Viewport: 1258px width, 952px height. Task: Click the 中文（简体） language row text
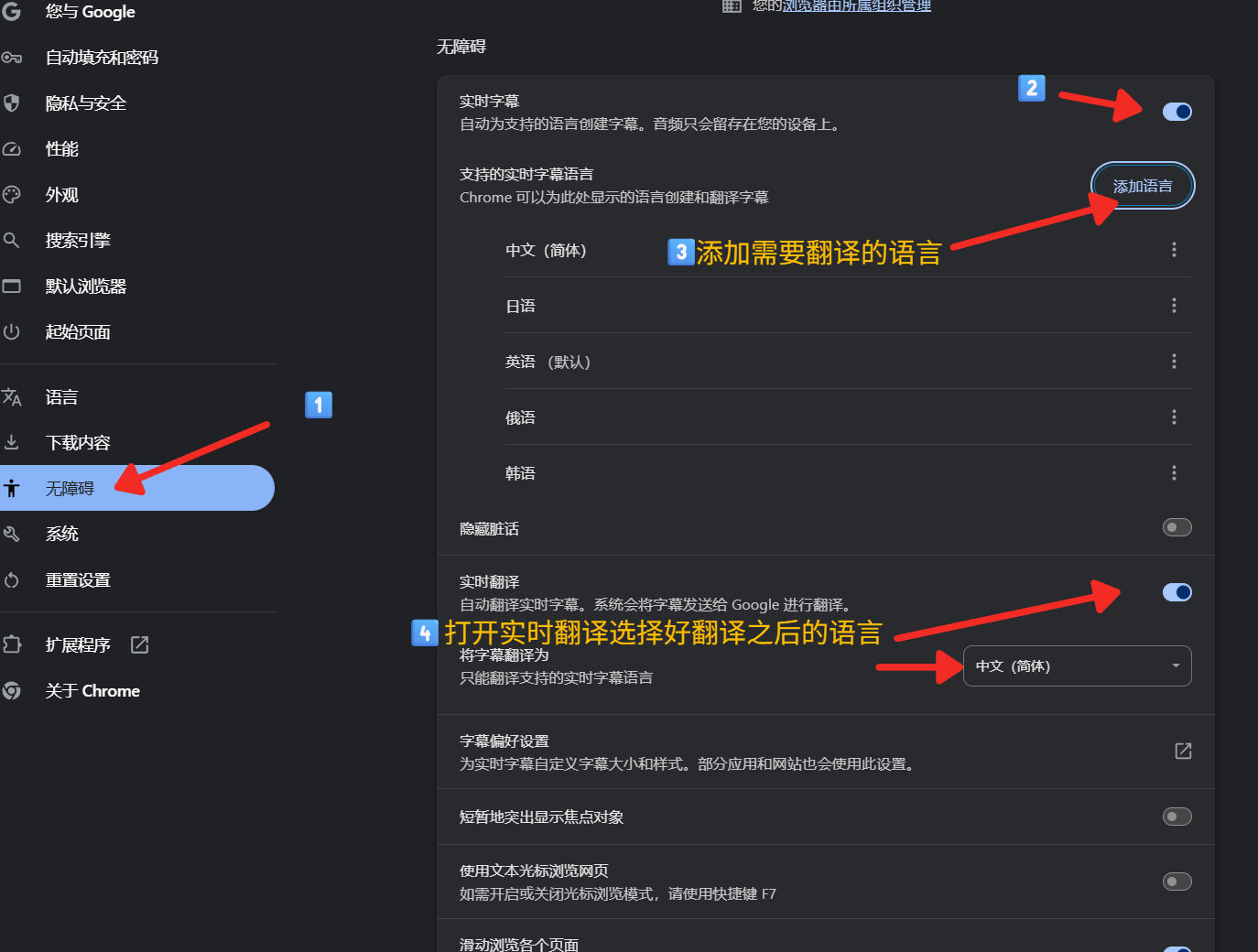point(546,250)
